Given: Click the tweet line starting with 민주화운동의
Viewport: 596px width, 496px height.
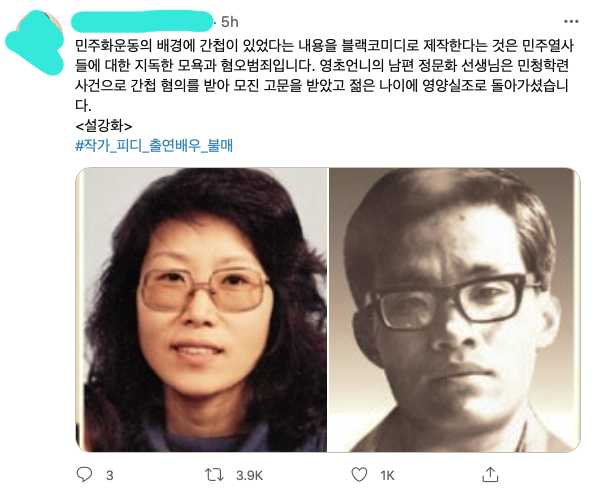Looking at the screenshot, I should click(324, 46).
